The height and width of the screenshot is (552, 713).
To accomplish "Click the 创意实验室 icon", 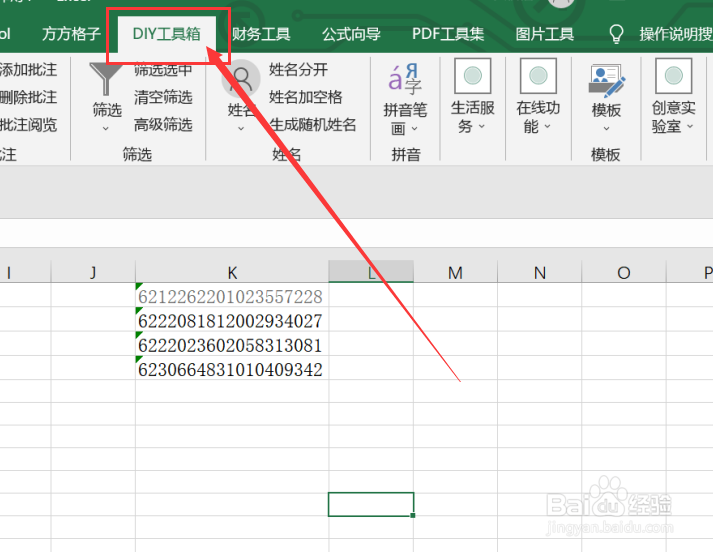I will pos(674,76).
